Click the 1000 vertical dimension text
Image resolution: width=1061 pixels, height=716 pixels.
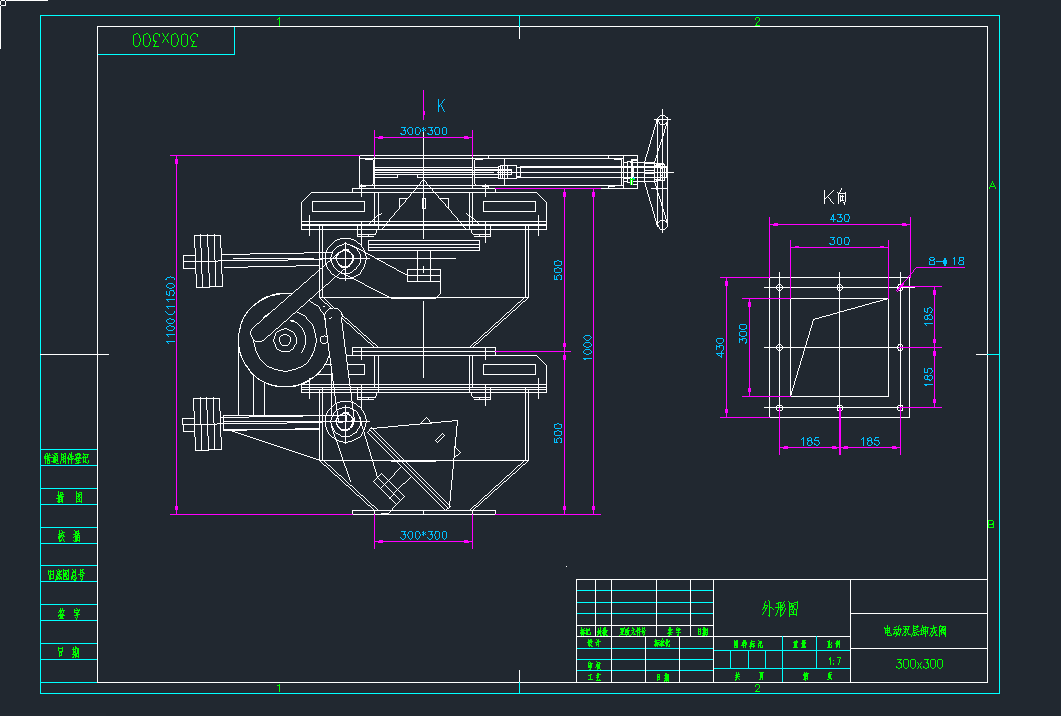[588, 348]
